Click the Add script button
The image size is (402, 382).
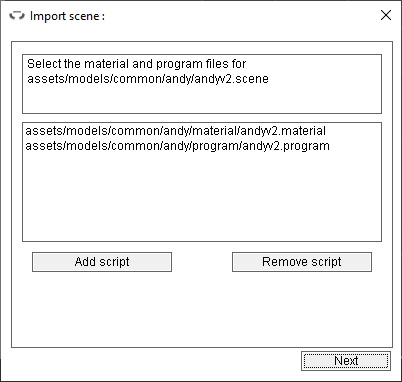(102, 262)
